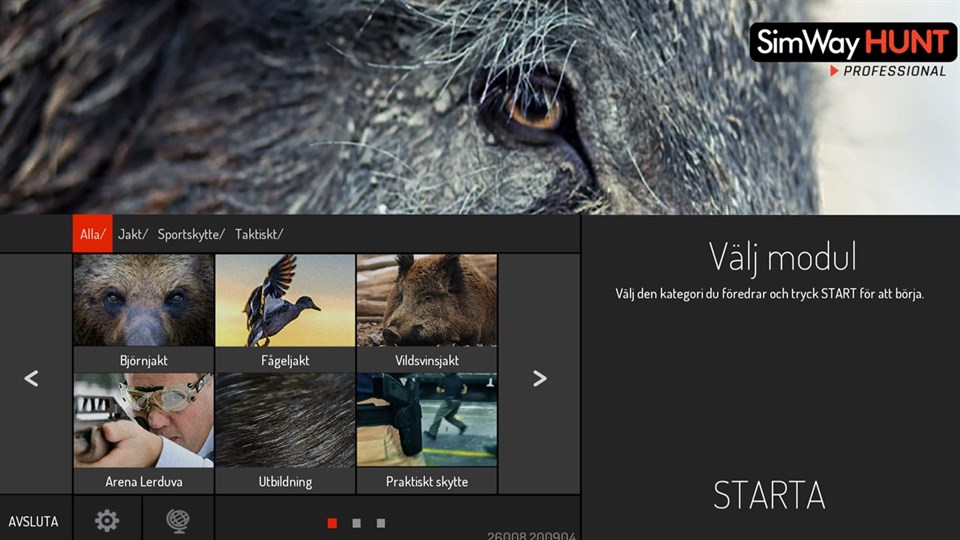Choose the Praktiskt skytte module image
The image size is (960, 540).
[427, 420]
